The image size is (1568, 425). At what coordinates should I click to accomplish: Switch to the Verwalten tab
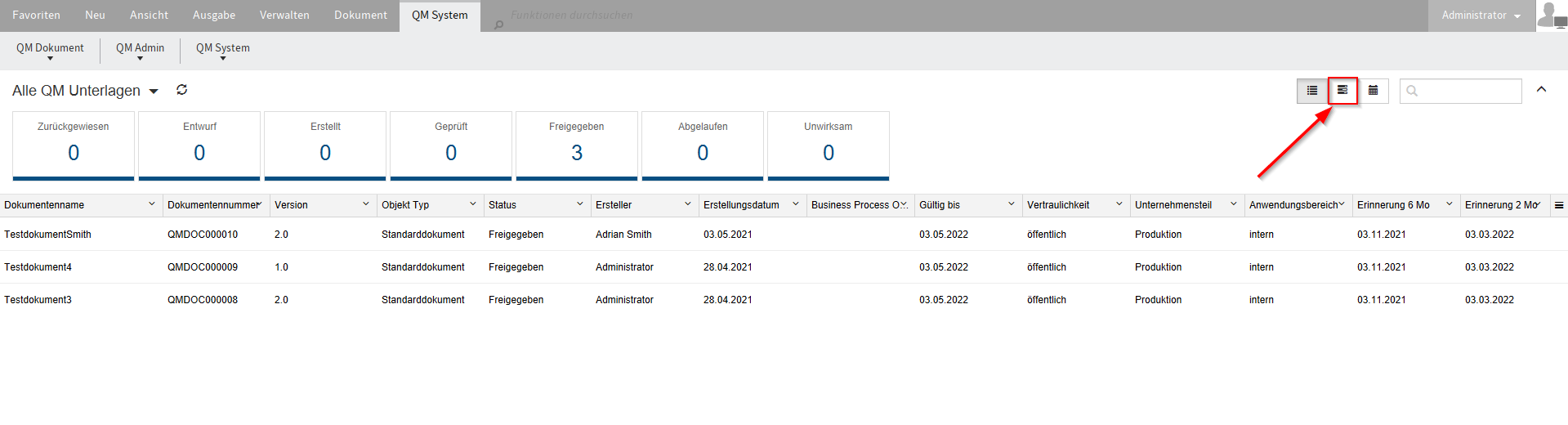tap(284, 16)
